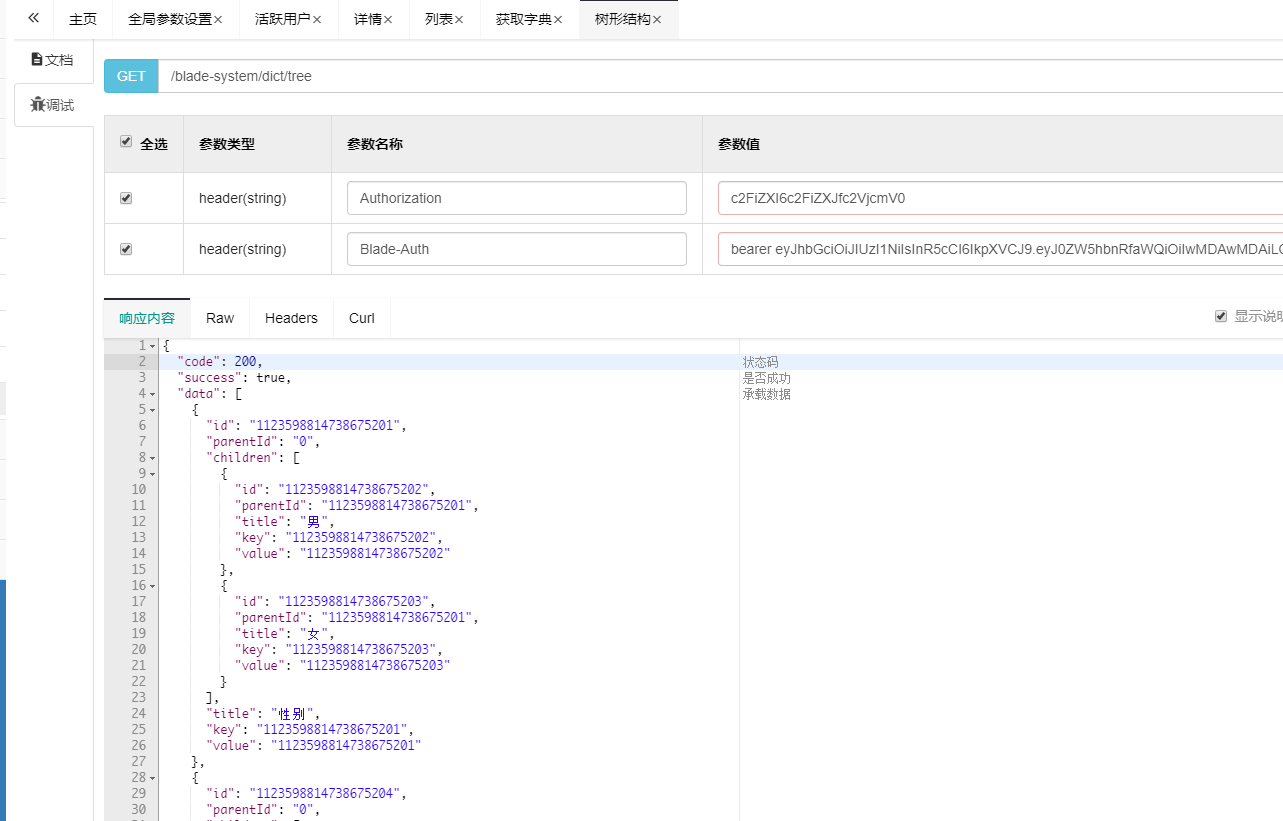This screenshot has height=821, width=1283.
Task: Close the 列表 tab
Action: click(459, 20)
